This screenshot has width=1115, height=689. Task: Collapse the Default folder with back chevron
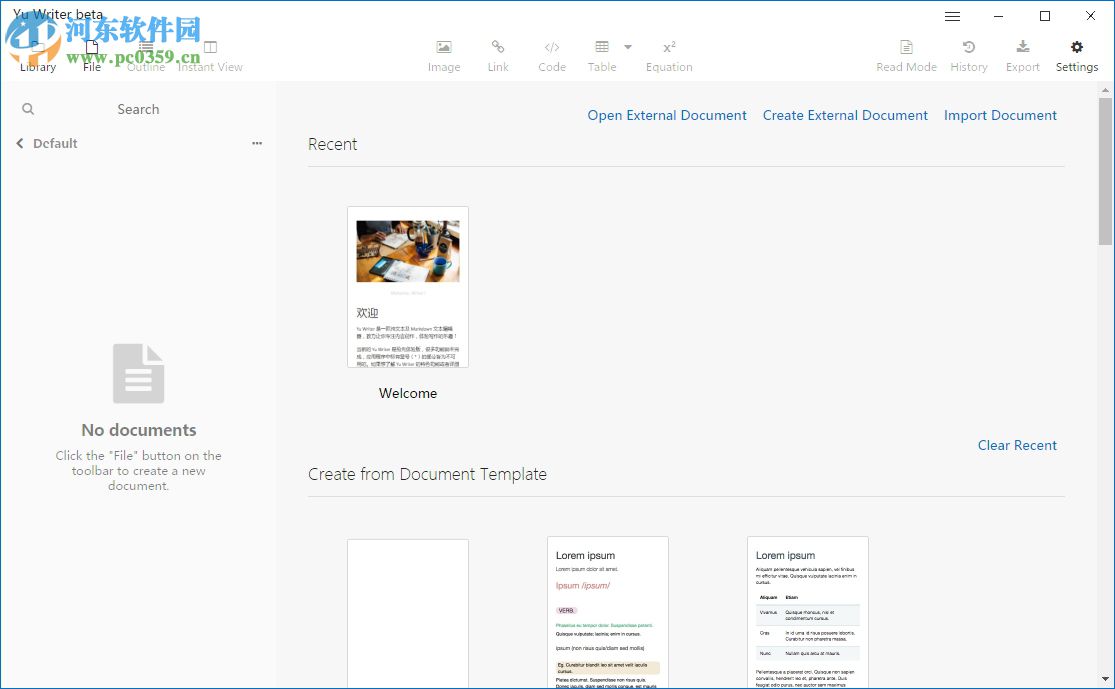pos(19,143)
